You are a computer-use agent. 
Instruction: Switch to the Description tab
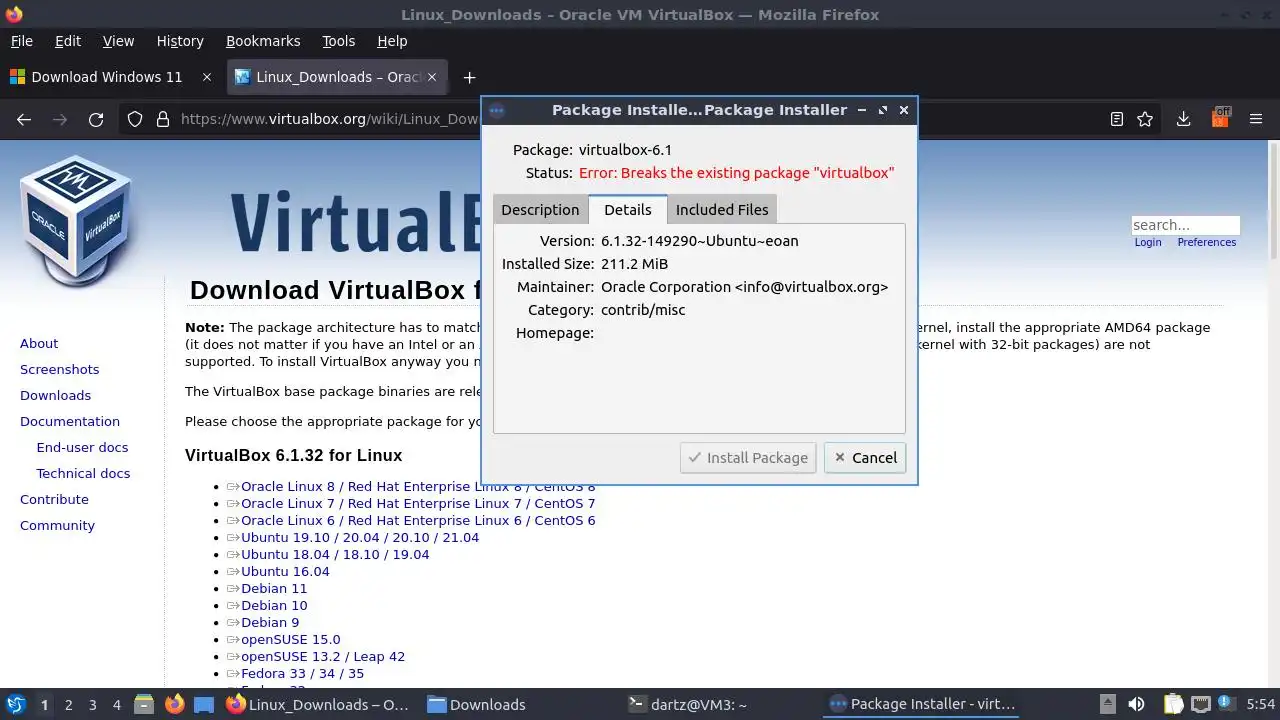[540, 209]
